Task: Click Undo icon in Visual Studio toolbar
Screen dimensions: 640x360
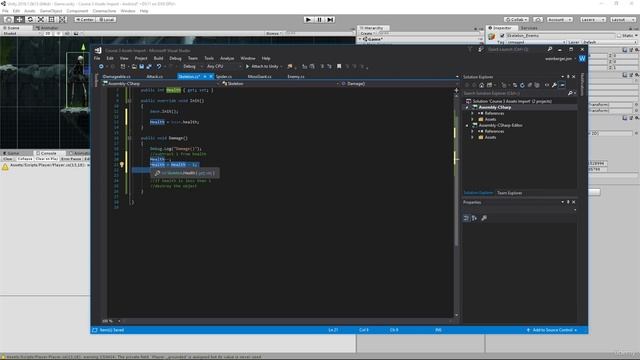Action: pyautogui.click(x=159, y=66)
